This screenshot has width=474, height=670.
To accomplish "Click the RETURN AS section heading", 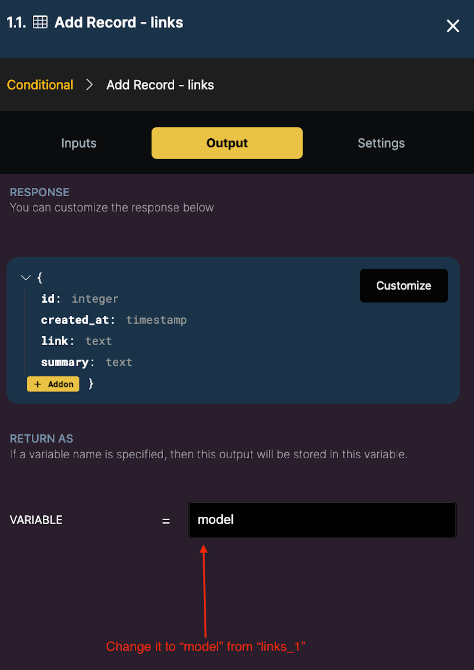I will point(41,439).
